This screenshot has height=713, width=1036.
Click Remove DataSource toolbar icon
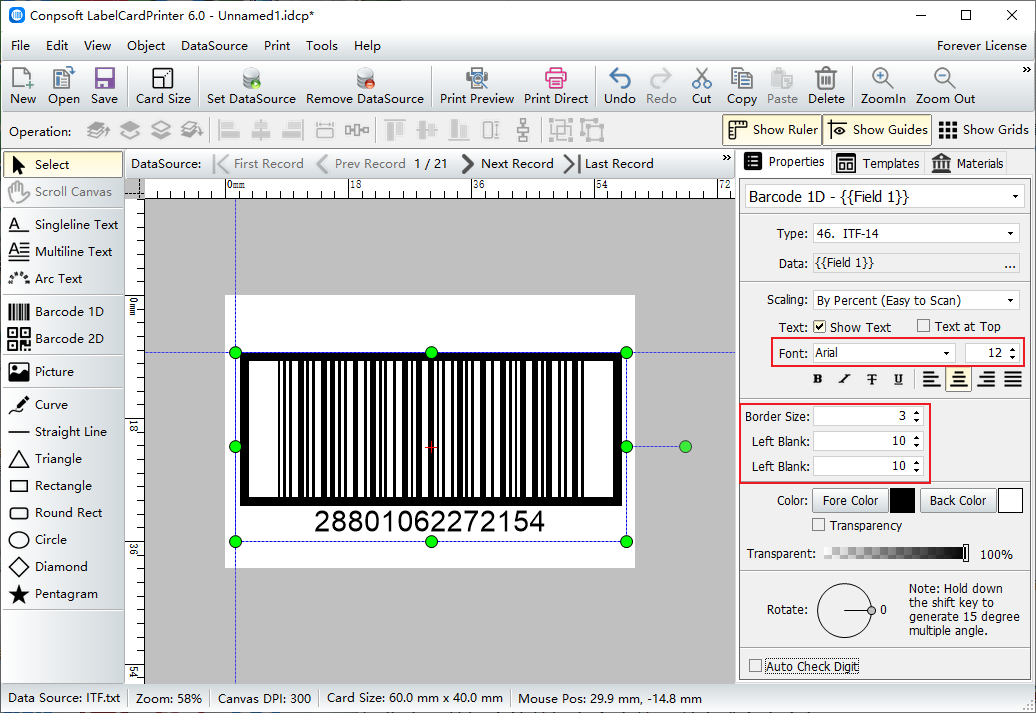click(x=365, y=79)
